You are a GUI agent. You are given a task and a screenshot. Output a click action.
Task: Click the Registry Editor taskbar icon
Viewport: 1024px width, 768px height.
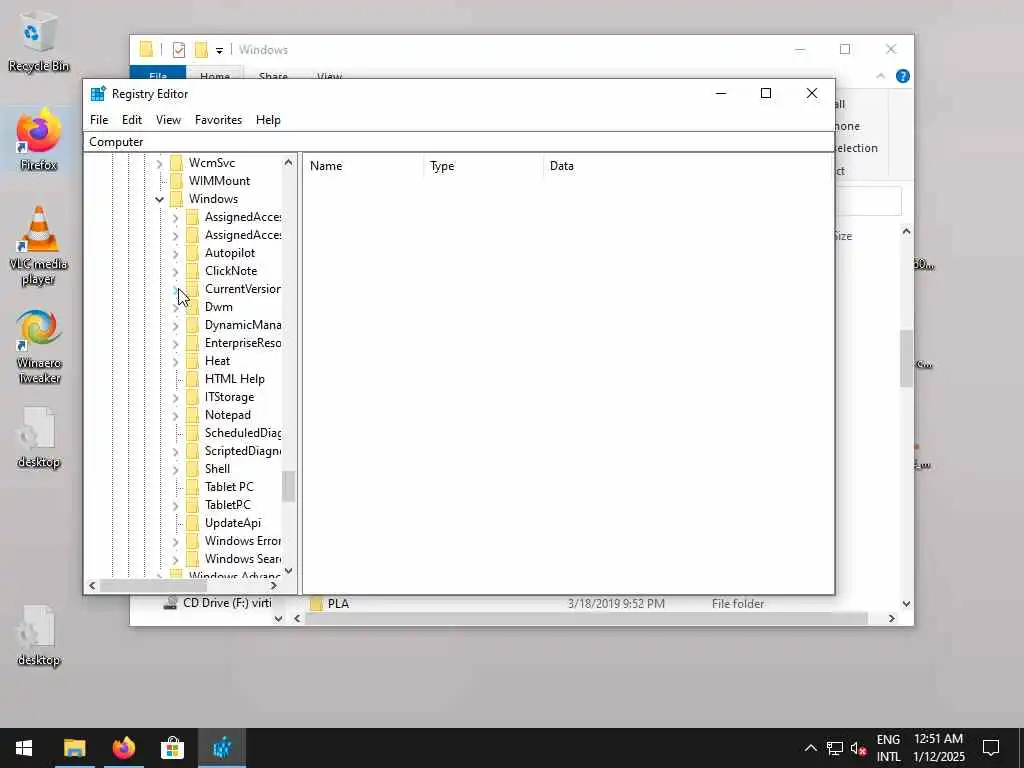[x=222, y=748]
